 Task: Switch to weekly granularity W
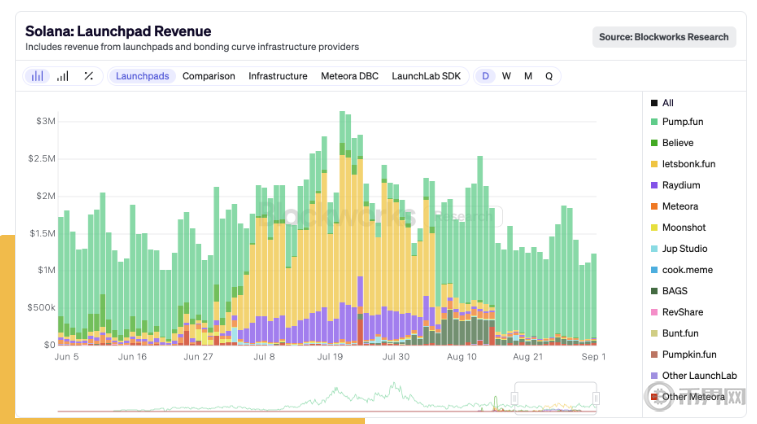click(507, 76)
